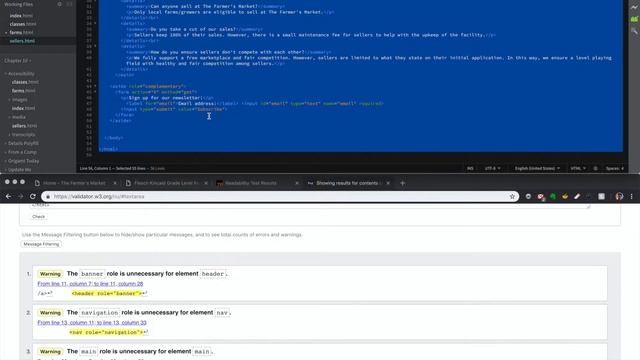Viewport: 640px width, 360px height.
Task: Open the HTML language mode dropdown
Action: click(578, 168)
